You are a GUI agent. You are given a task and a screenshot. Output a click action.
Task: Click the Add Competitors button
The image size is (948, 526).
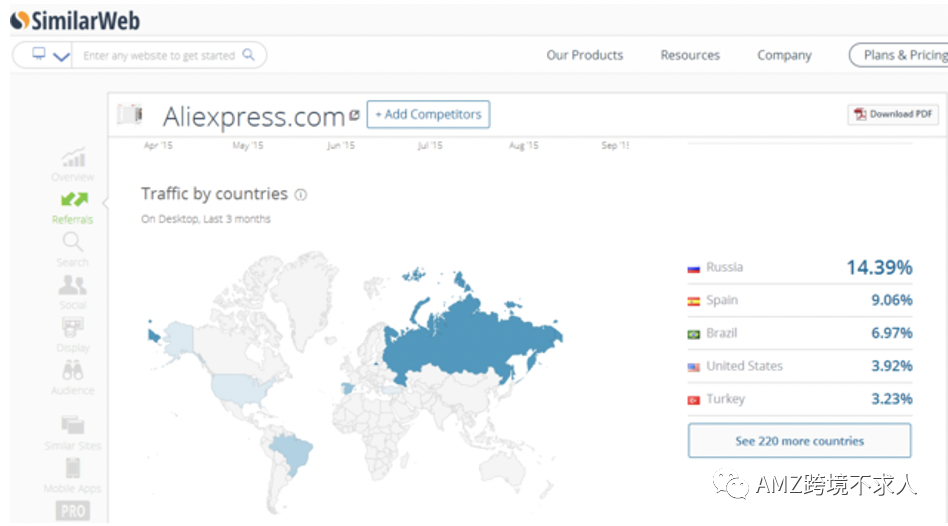(428, 114)
